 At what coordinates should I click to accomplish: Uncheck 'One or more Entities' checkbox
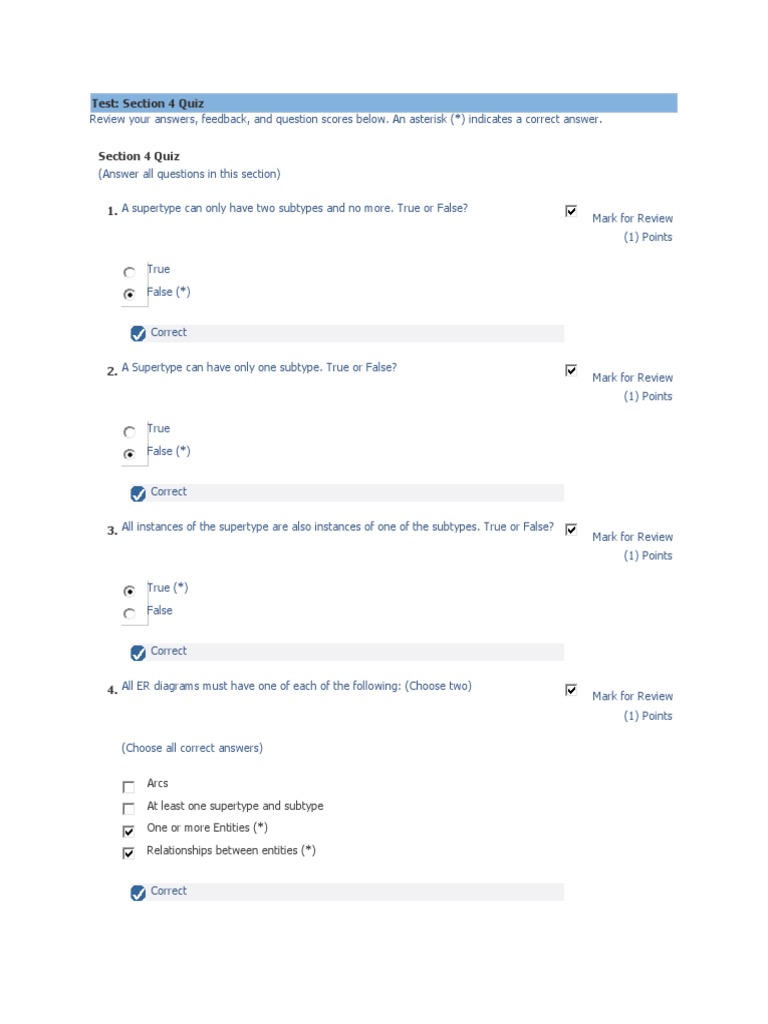128,831
